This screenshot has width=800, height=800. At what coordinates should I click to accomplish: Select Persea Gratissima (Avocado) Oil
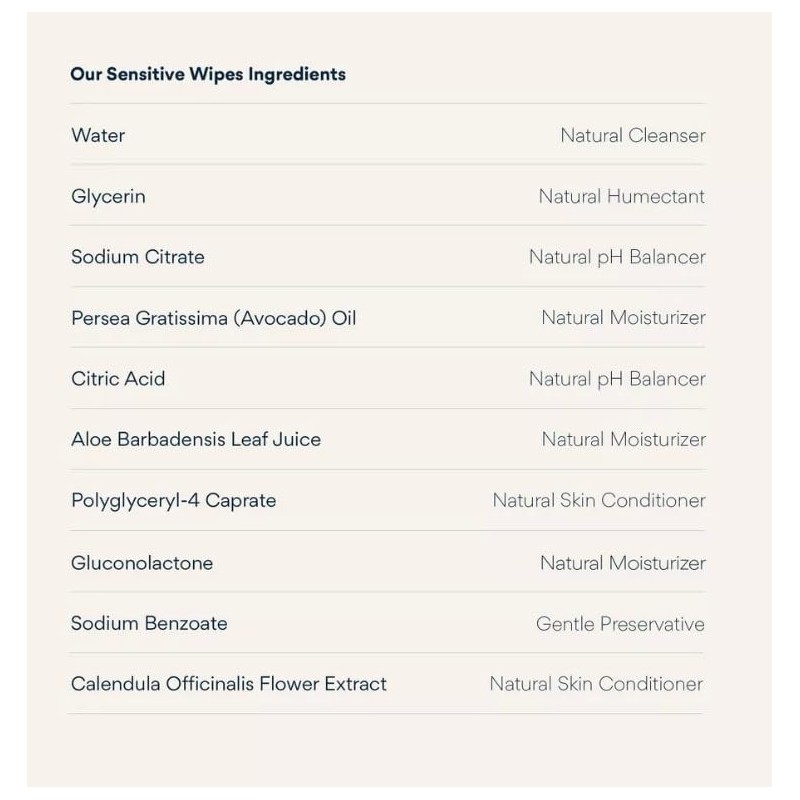214,318
